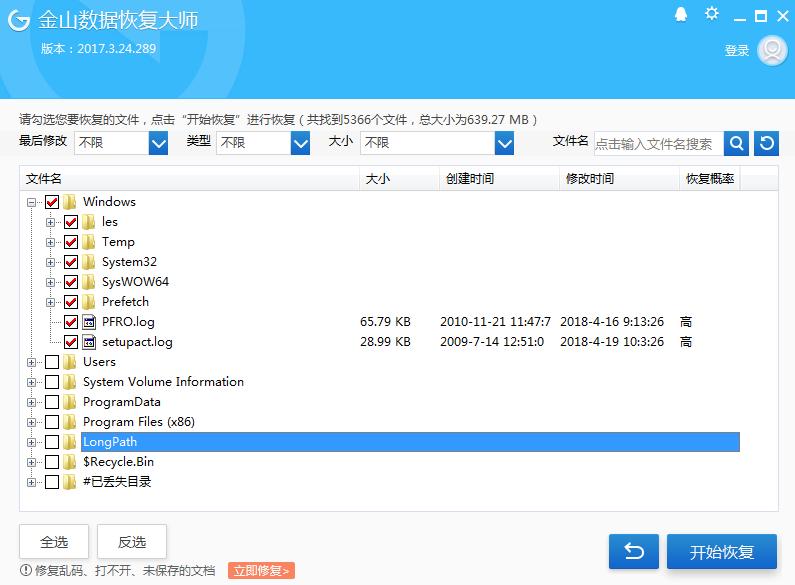
Task: Click the user avatar icon
Action: point(772,50)
